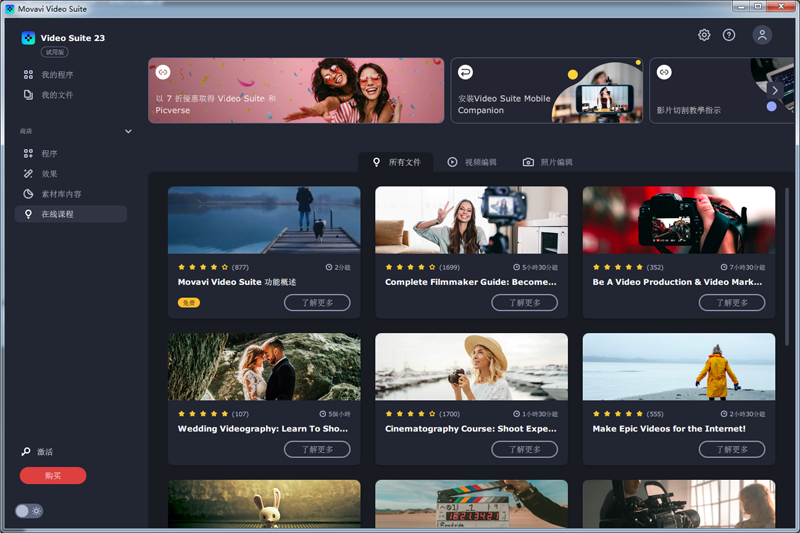Screen dimensions: 800x533
Task: Click the Make Epic Videos course title
Action: point(669,428)
